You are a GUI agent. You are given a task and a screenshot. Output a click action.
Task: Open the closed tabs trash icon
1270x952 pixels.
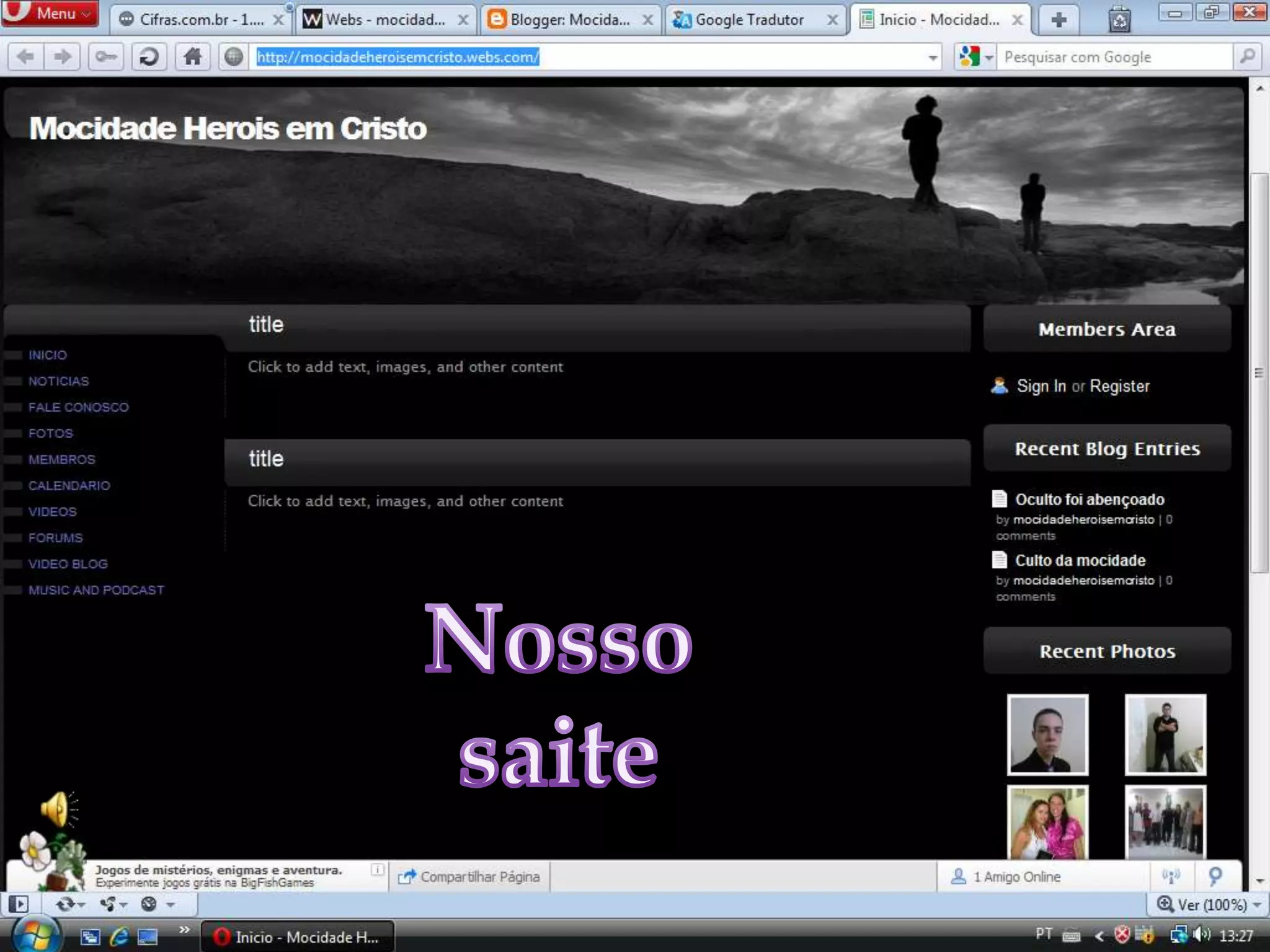point(1119,20)
